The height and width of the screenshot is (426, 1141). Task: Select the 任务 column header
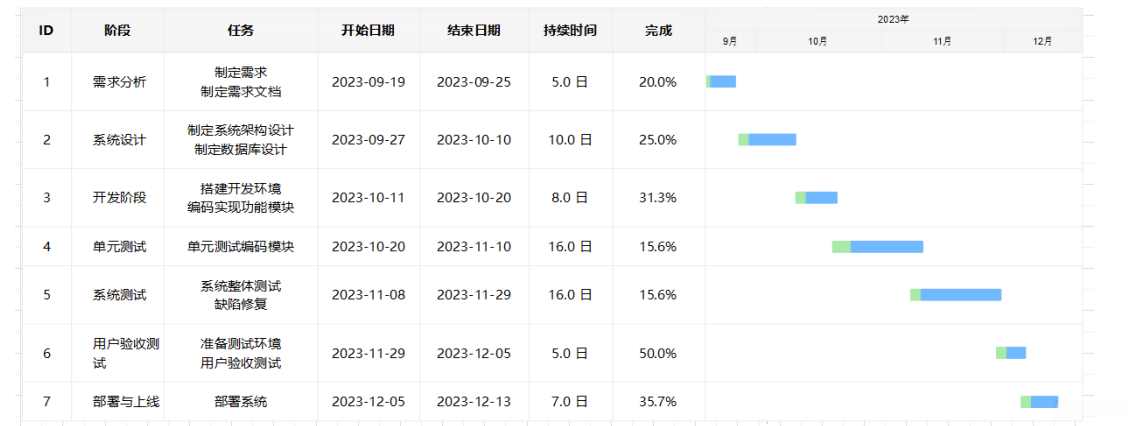point(241,30)
